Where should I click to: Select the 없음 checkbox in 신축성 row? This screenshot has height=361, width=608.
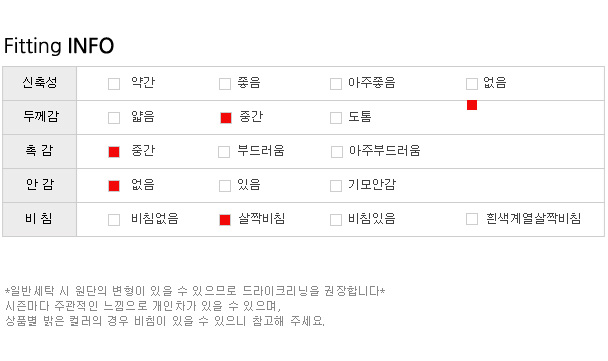click(472, 84)
